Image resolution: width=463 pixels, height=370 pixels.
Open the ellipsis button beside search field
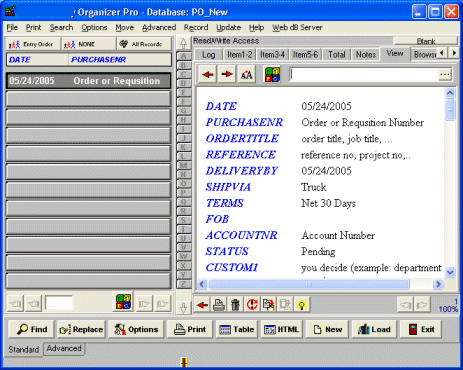tap(445, 74)
